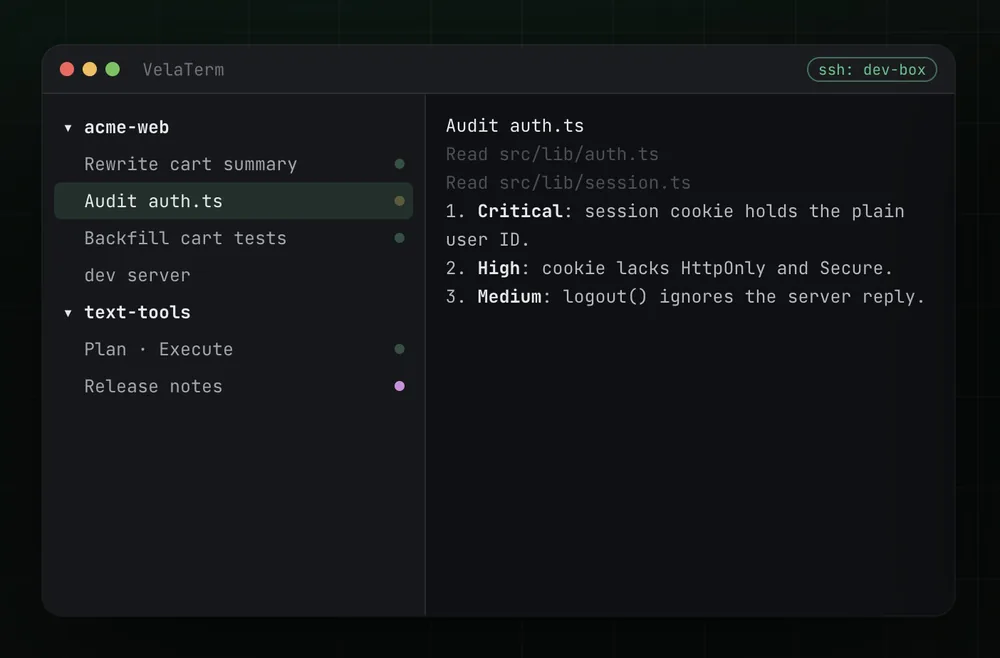
Task: Click the Critical session cookie finding
Action: click(675, 226)
